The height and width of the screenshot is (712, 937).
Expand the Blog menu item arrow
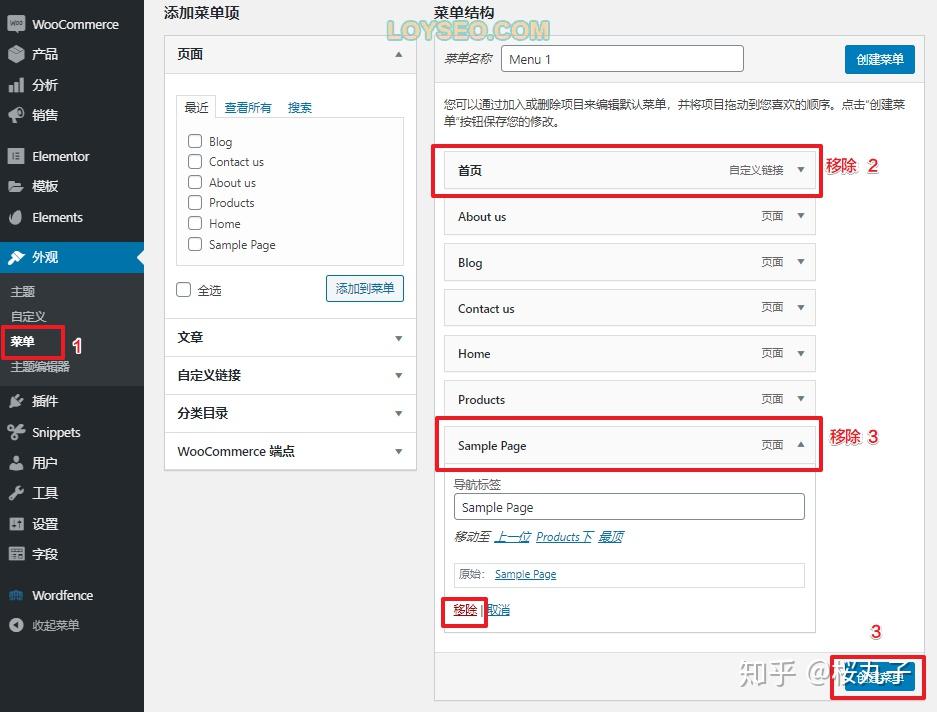tap(801, 262)
